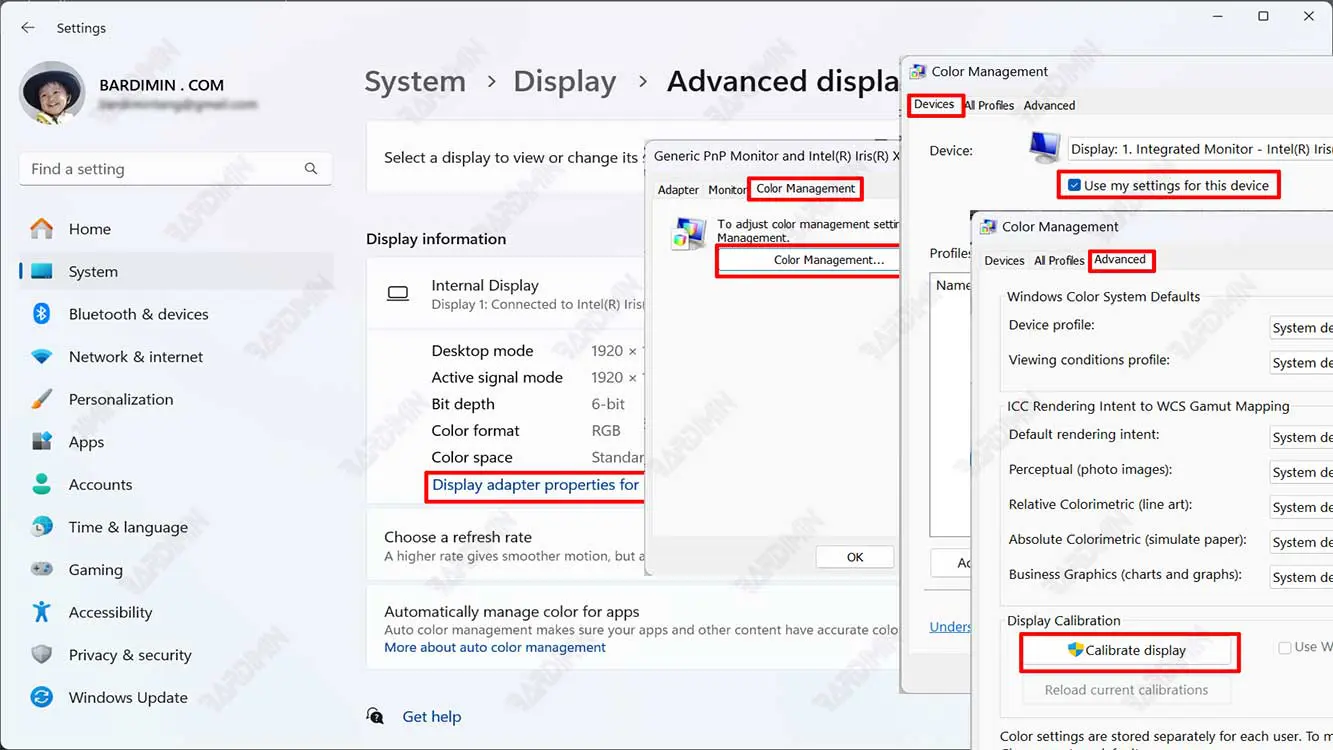The height and width of the screenshot is (750, 1333).
Task: Click the Calibrate display button
Action: (x=1127, y=650)
